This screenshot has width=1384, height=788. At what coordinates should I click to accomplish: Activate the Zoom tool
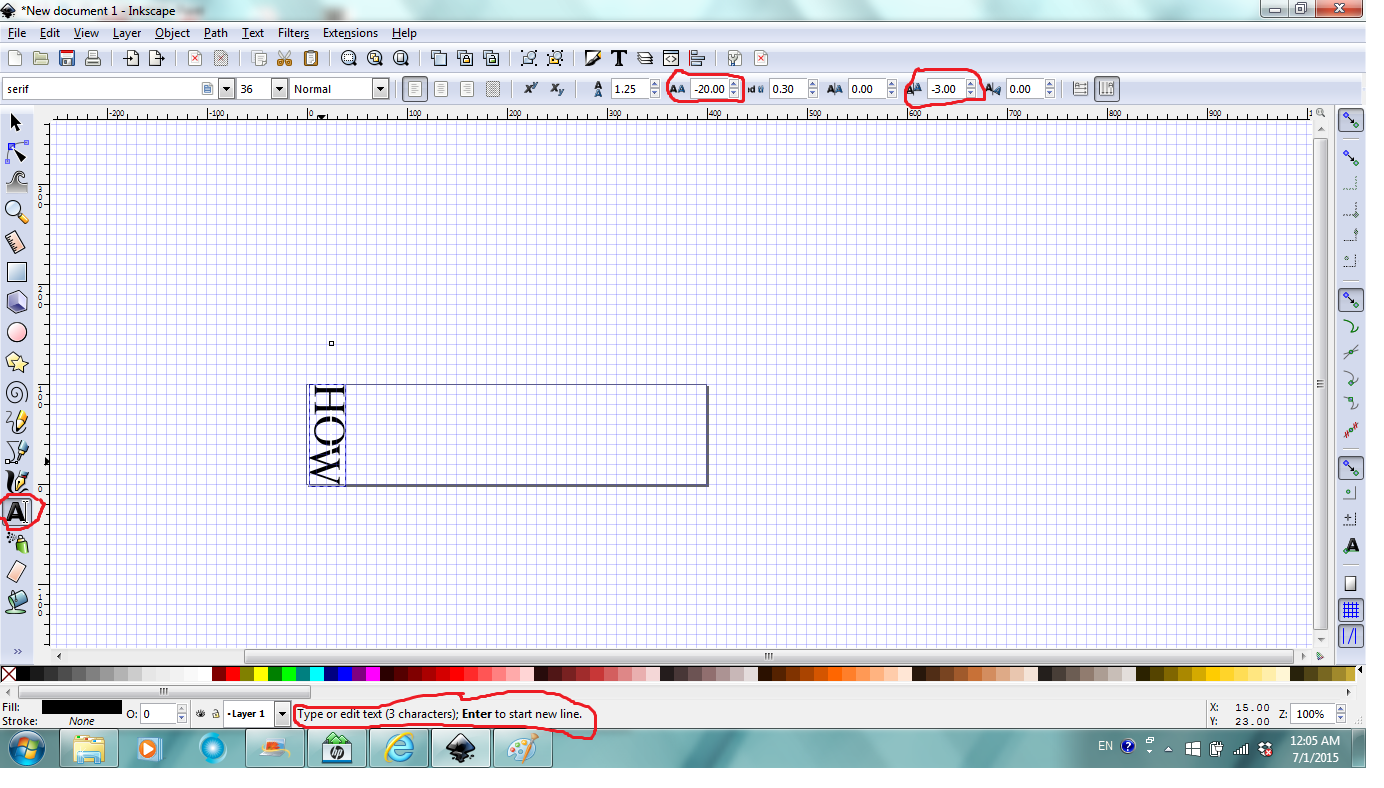(16, 211)
